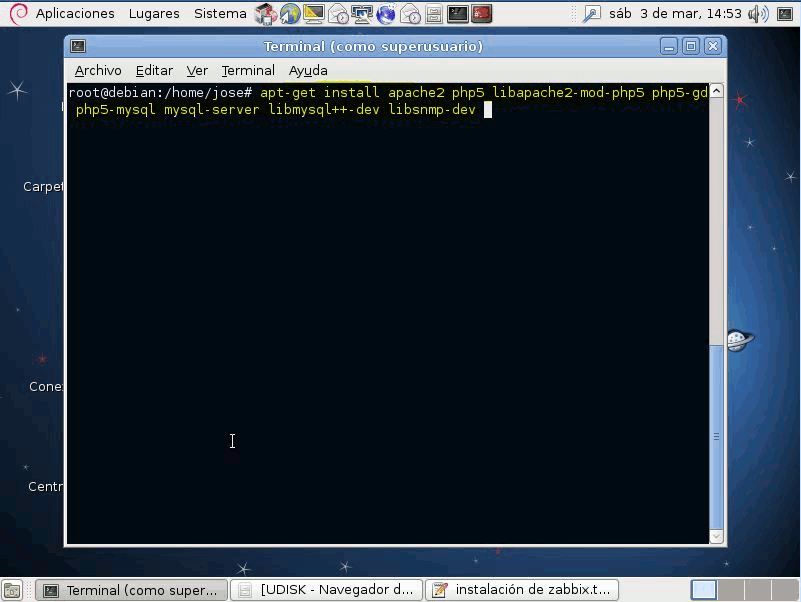Click the red terminal launcher icon
Screen dimensions: 801x602
[481, 14]
